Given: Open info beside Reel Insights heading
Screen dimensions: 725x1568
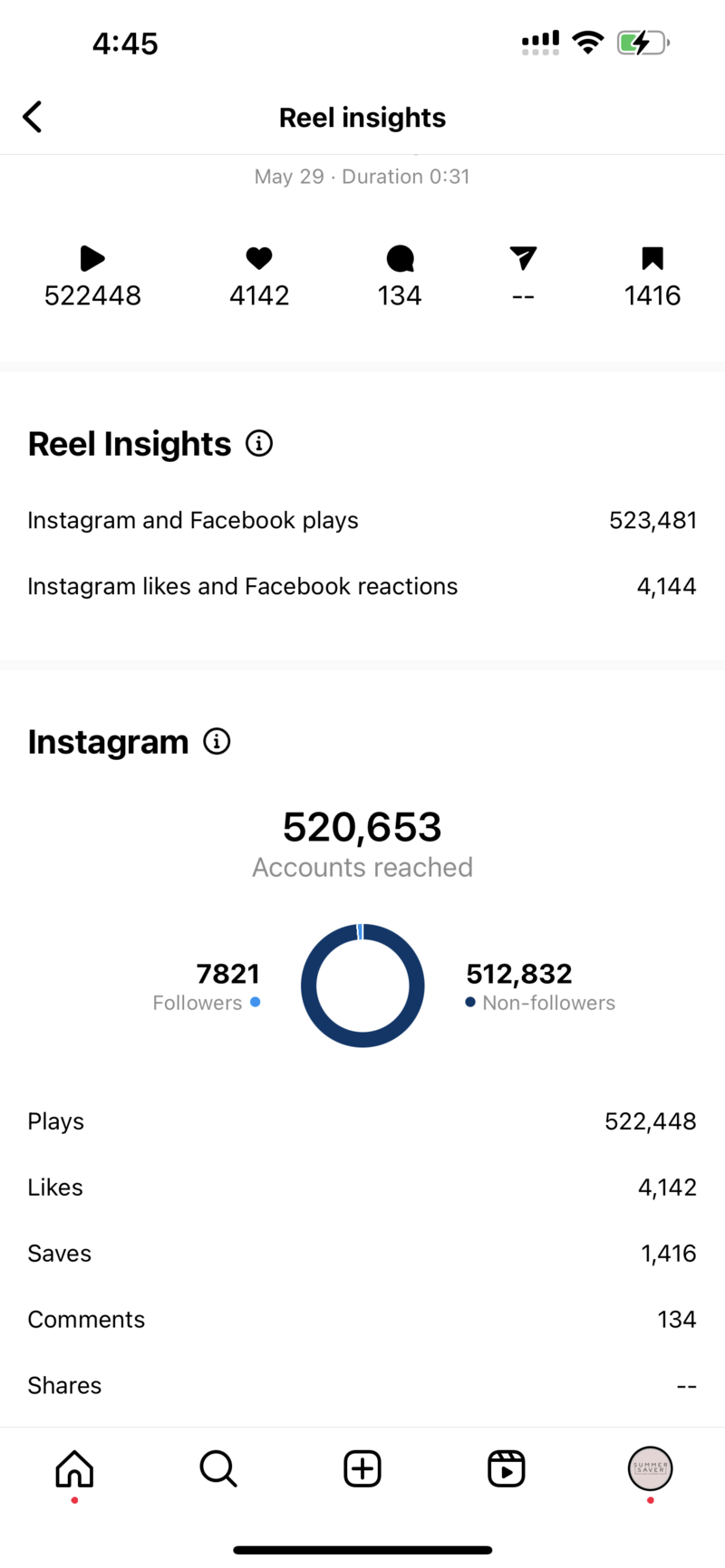Looking at the screenshot, I should pos(259,444).
